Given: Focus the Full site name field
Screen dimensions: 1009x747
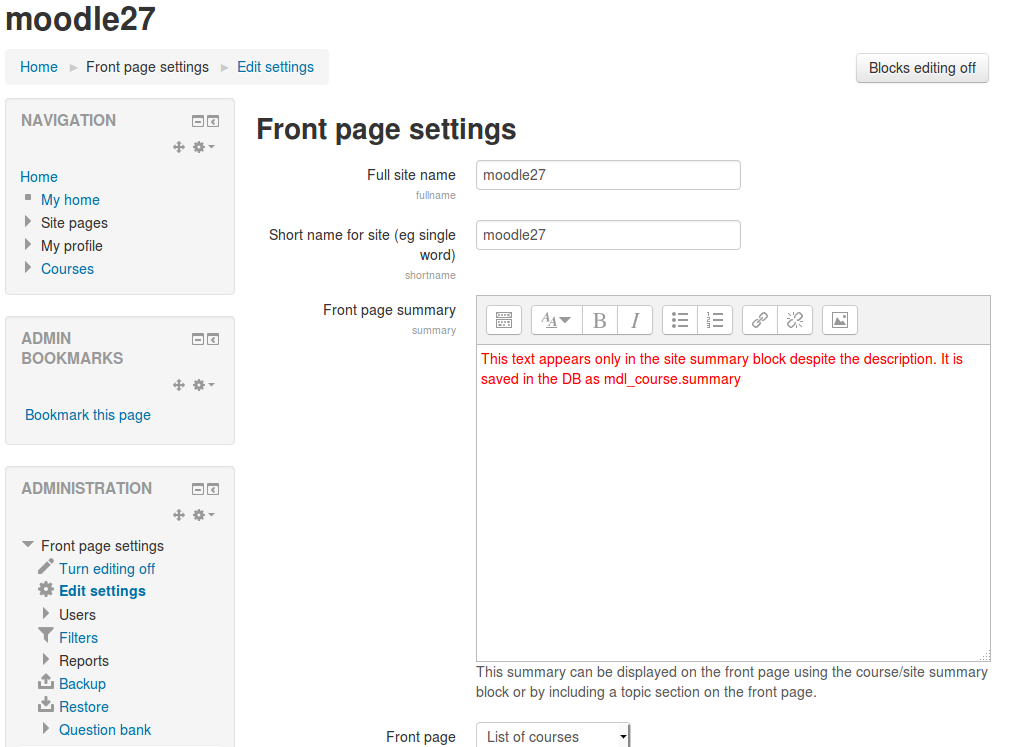Looking at the screenshot, I should point(608,175).
